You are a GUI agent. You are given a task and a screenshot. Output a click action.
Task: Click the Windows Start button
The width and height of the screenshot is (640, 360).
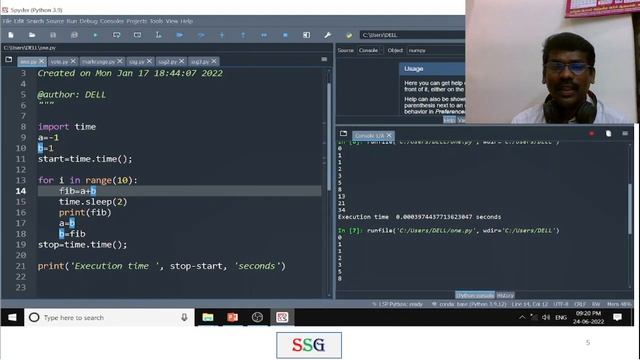(x=12, y=317)
